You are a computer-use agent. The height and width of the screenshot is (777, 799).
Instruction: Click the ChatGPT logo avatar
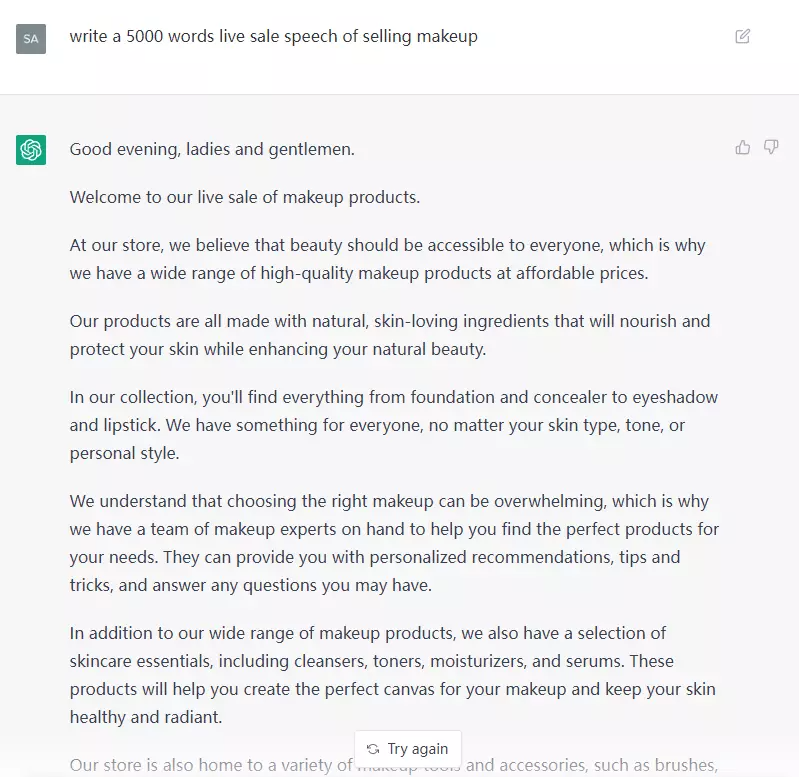31,150
